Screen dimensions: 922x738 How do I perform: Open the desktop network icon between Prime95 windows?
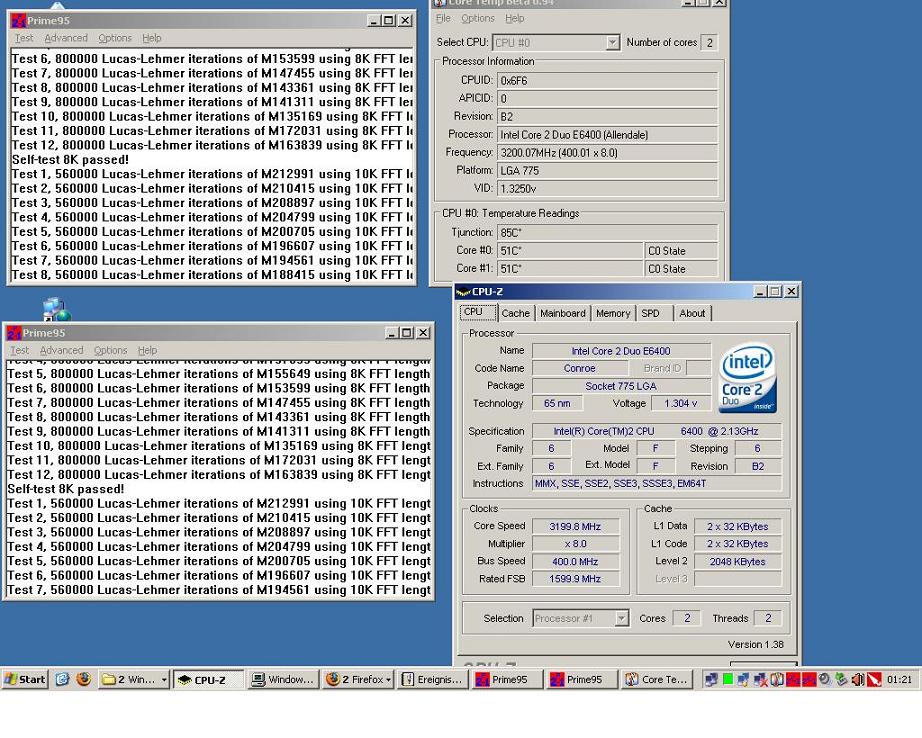(56, 308)
